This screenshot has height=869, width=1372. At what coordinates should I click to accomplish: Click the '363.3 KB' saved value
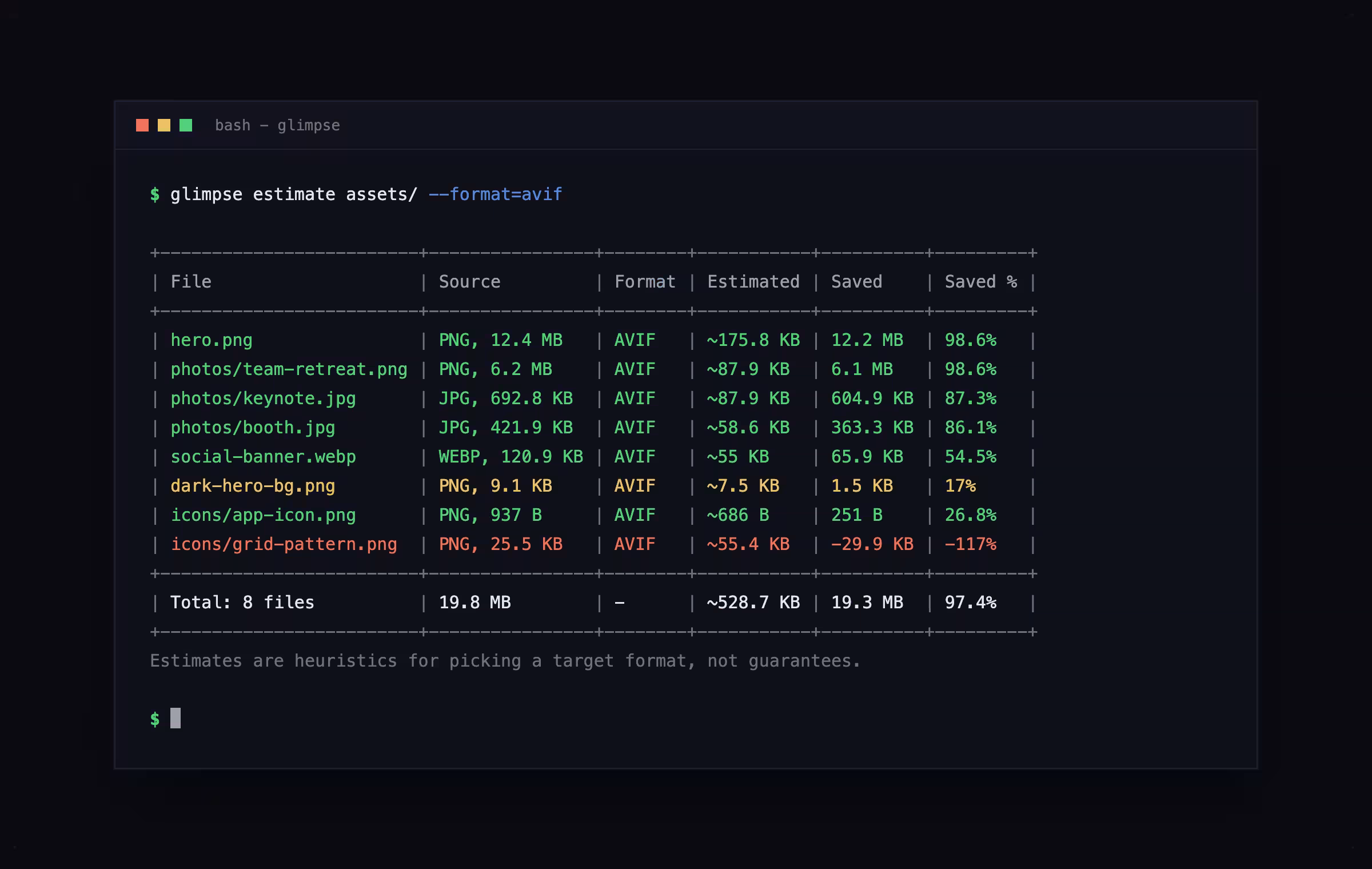872,428
